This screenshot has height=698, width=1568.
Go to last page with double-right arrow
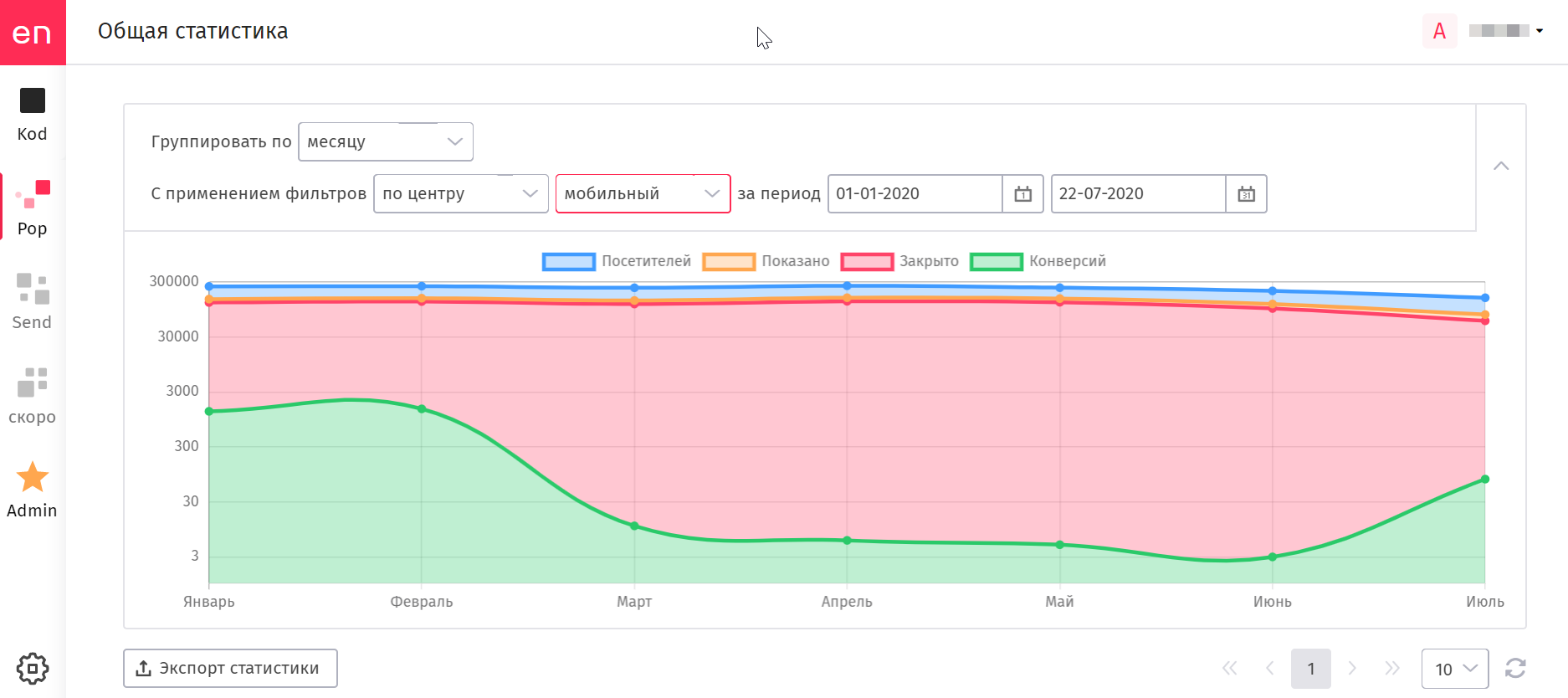click(x=1392, y=668)
